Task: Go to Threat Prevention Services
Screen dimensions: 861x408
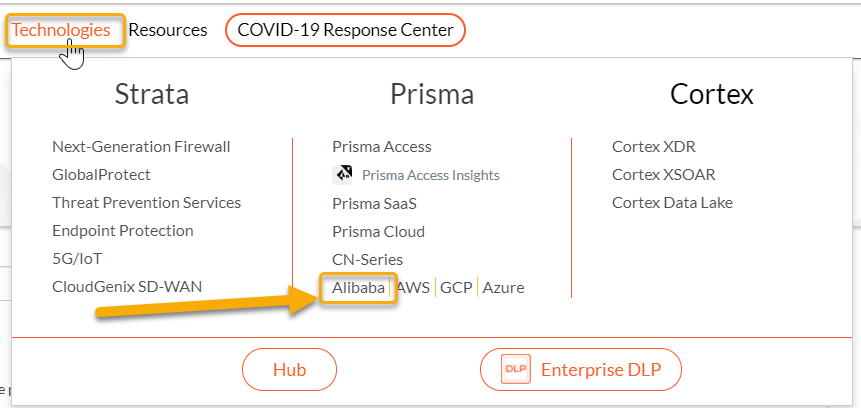Action: (146, 202)
